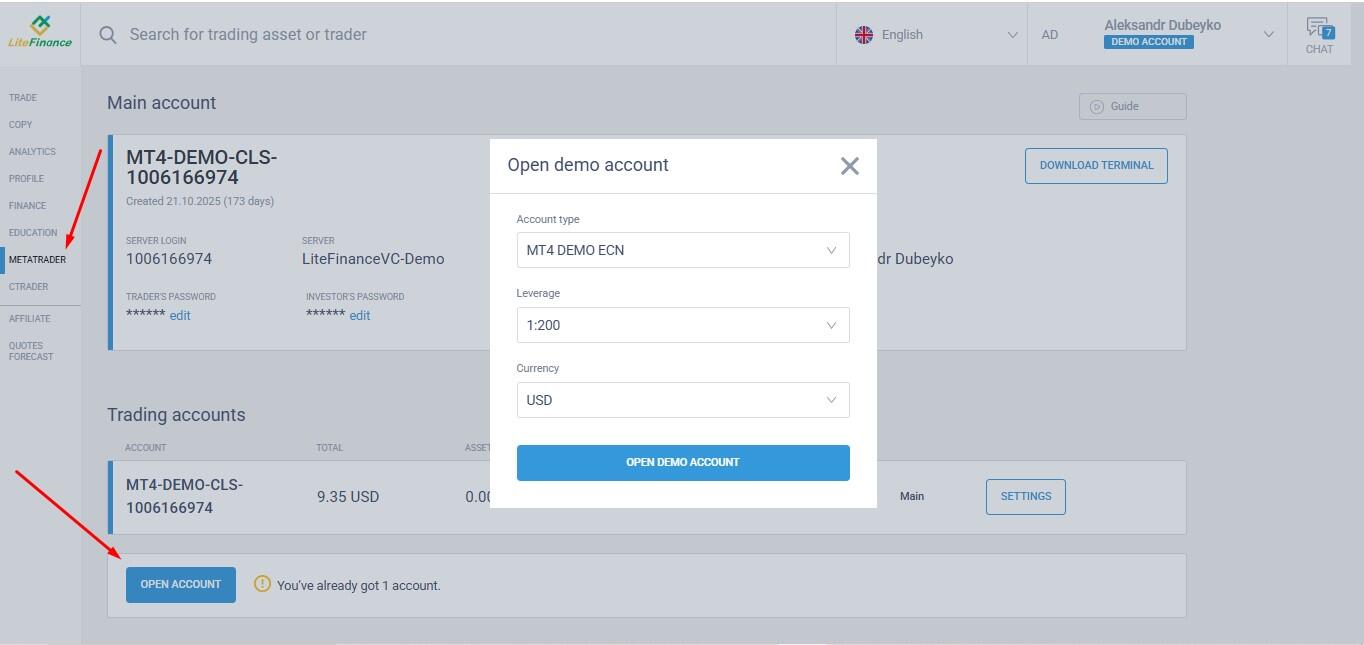Click the LiteFinance logo
This screenshot has height=645, width=1364.
pyautogui.click(x=40, y=31)
